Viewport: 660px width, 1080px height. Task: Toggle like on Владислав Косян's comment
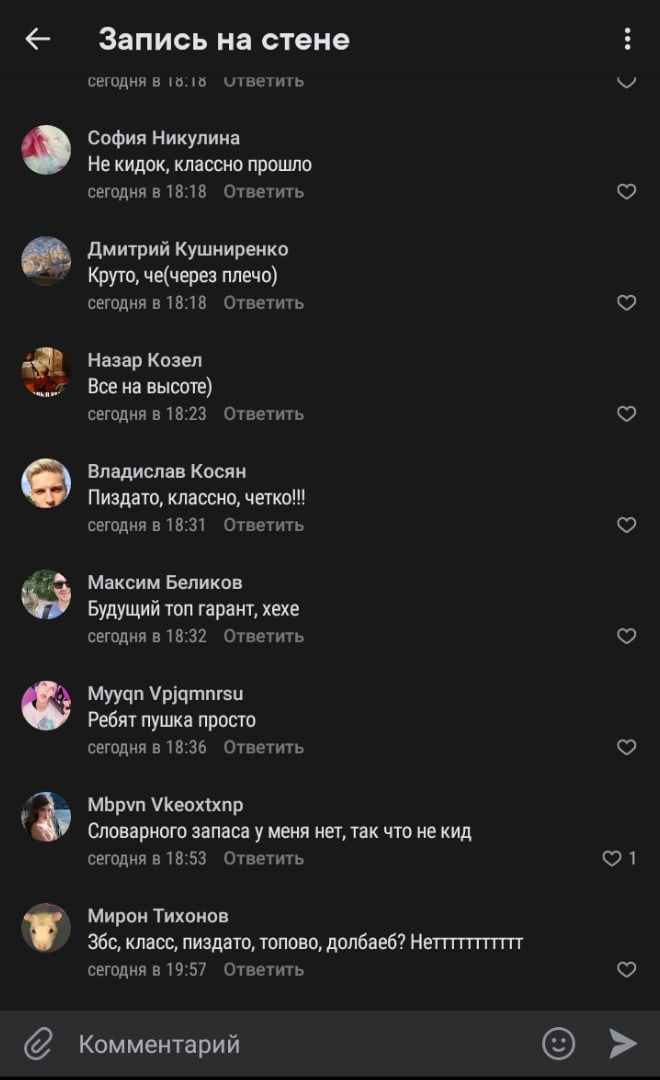[626, 524]
